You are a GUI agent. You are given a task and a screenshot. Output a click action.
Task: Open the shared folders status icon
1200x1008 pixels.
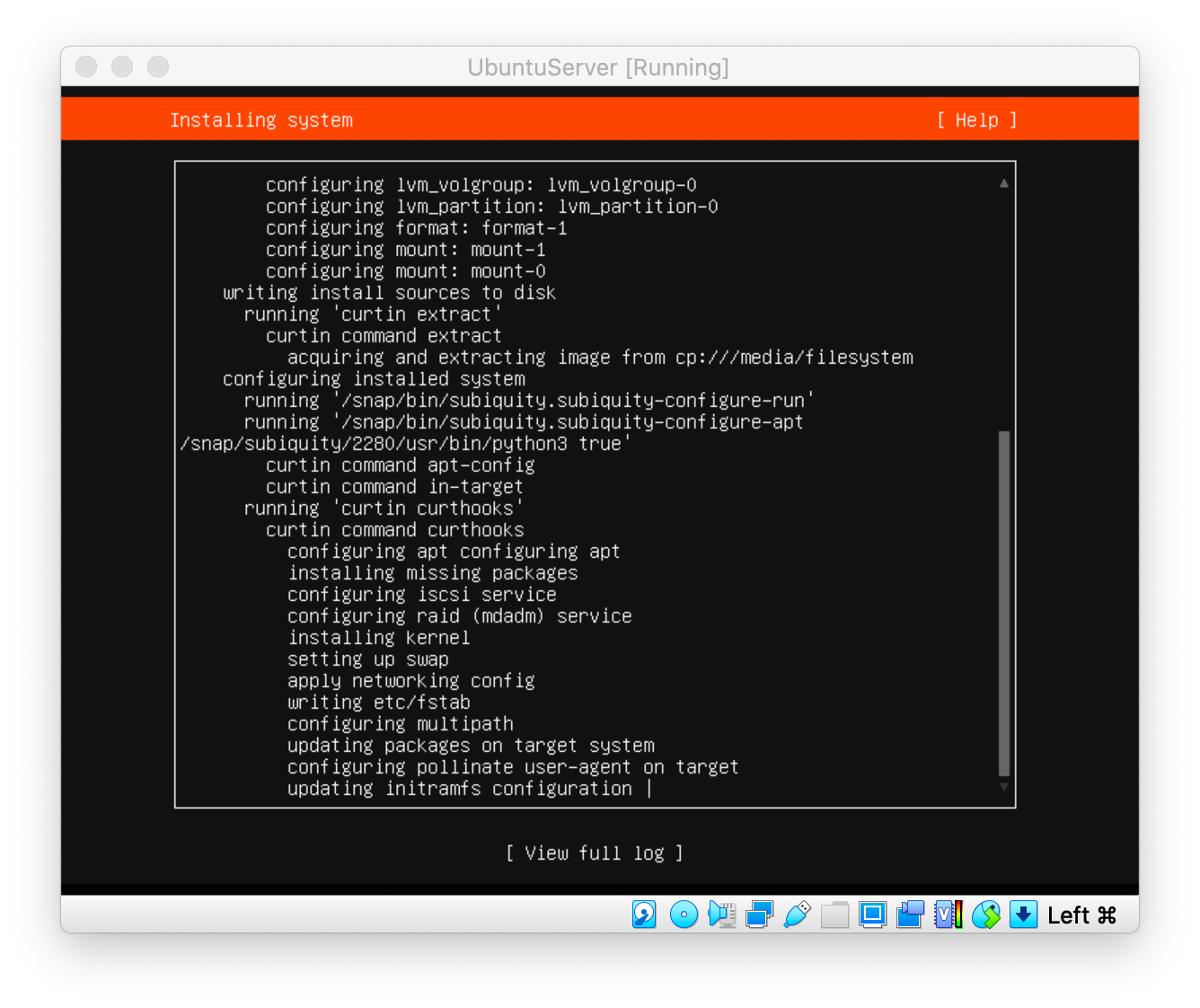[x=834, y=915]
